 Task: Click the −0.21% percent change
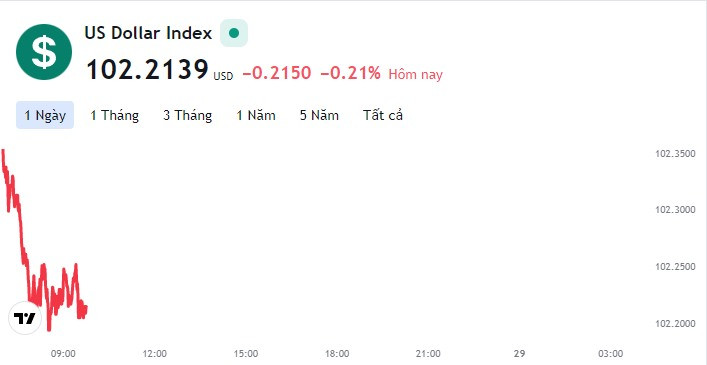tap(350, 73)
